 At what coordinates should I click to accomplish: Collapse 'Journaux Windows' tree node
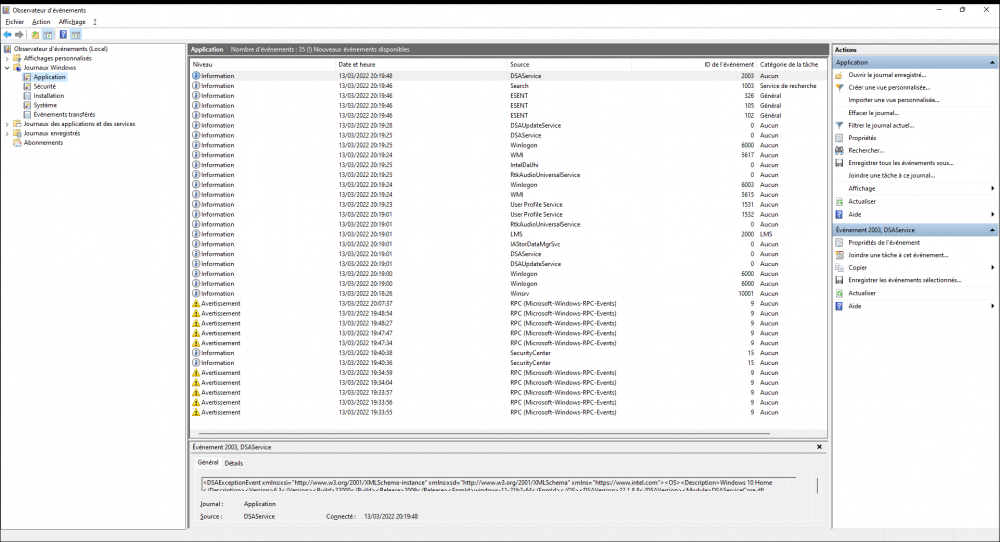click(7, 68)
